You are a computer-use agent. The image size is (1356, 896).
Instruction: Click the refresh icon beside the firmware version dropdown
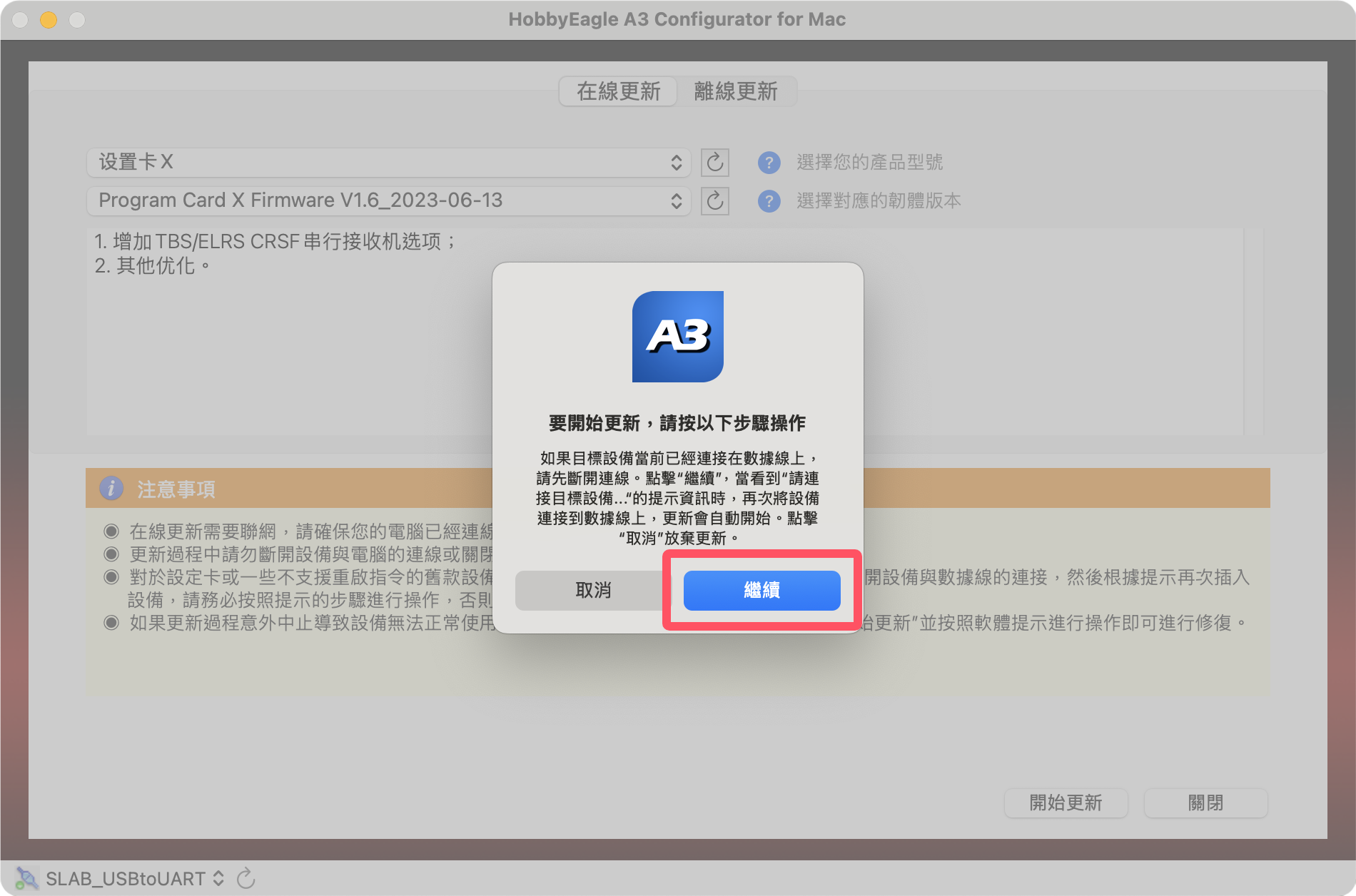coord(714,201)
